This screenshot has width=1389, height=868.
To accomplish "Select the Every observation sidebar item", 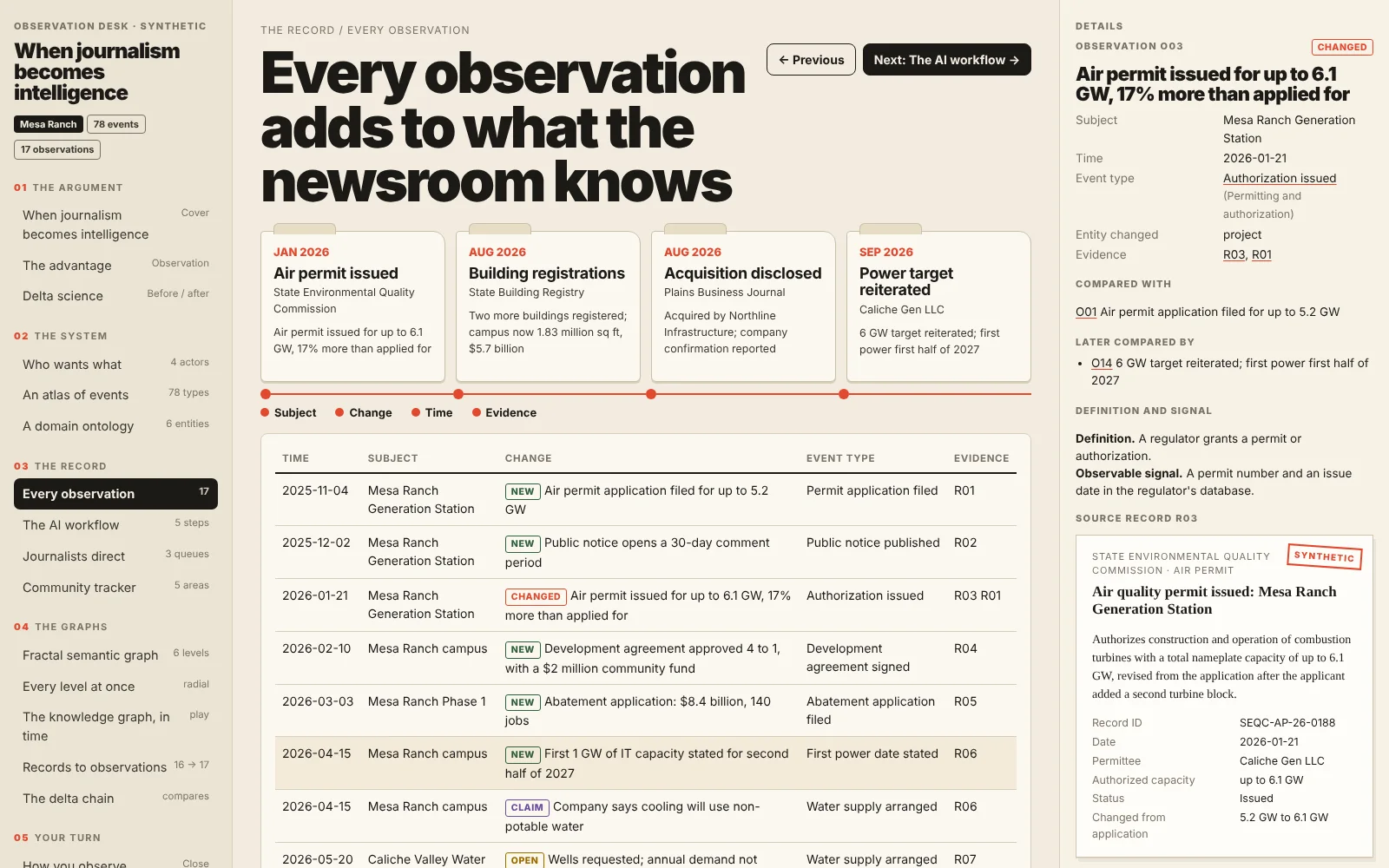I will [x=115, y=494].
